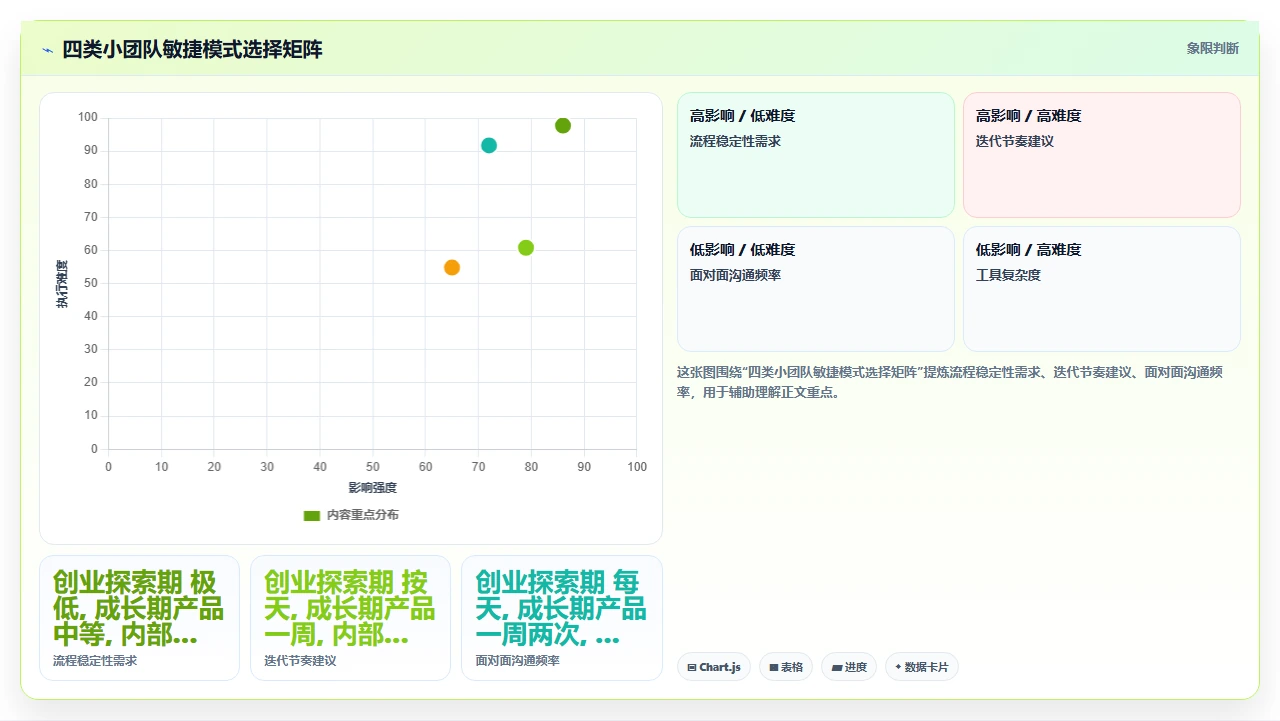The height and width of the screenshot is (721, 1280).
Task: Click the 执行强度 y-axis label
Action: 62,284
